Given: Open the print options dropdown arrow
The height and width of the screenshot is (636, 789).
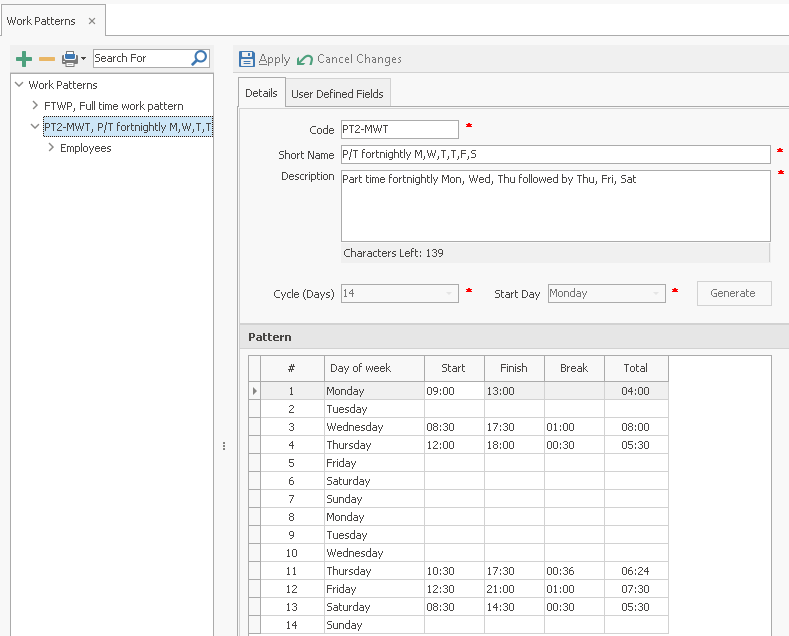Looking at the screenshot, I should (84, 58).
